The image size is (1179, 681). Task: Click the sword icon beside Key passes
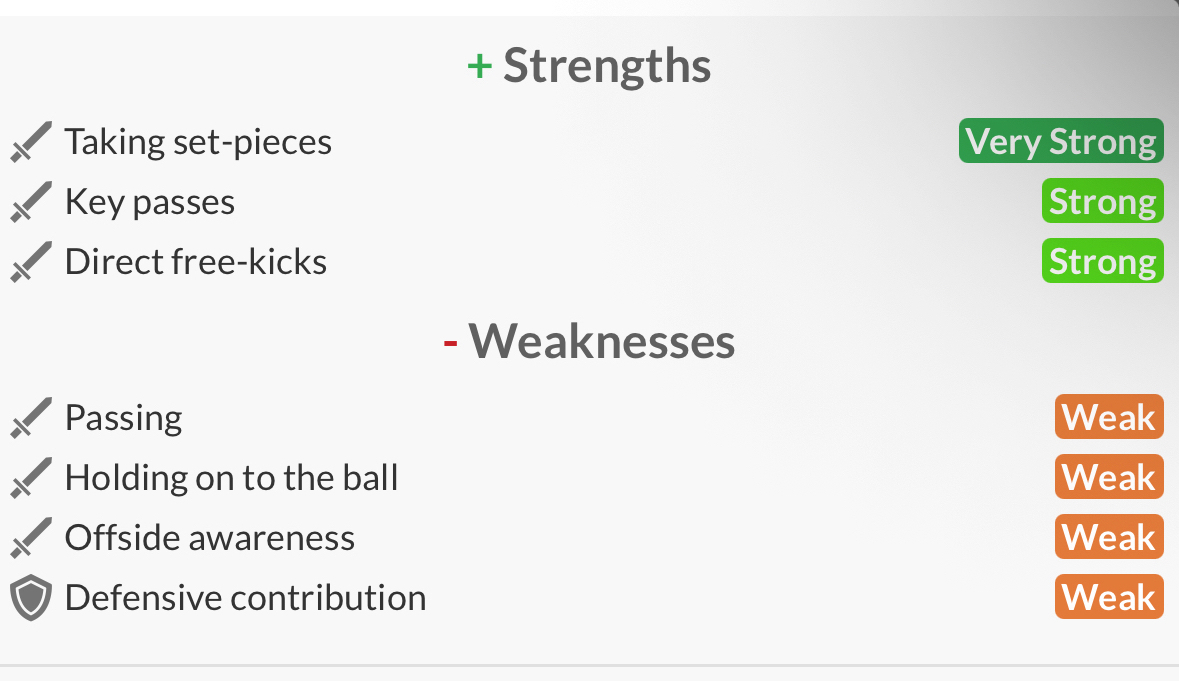click(x=31, y=201)
